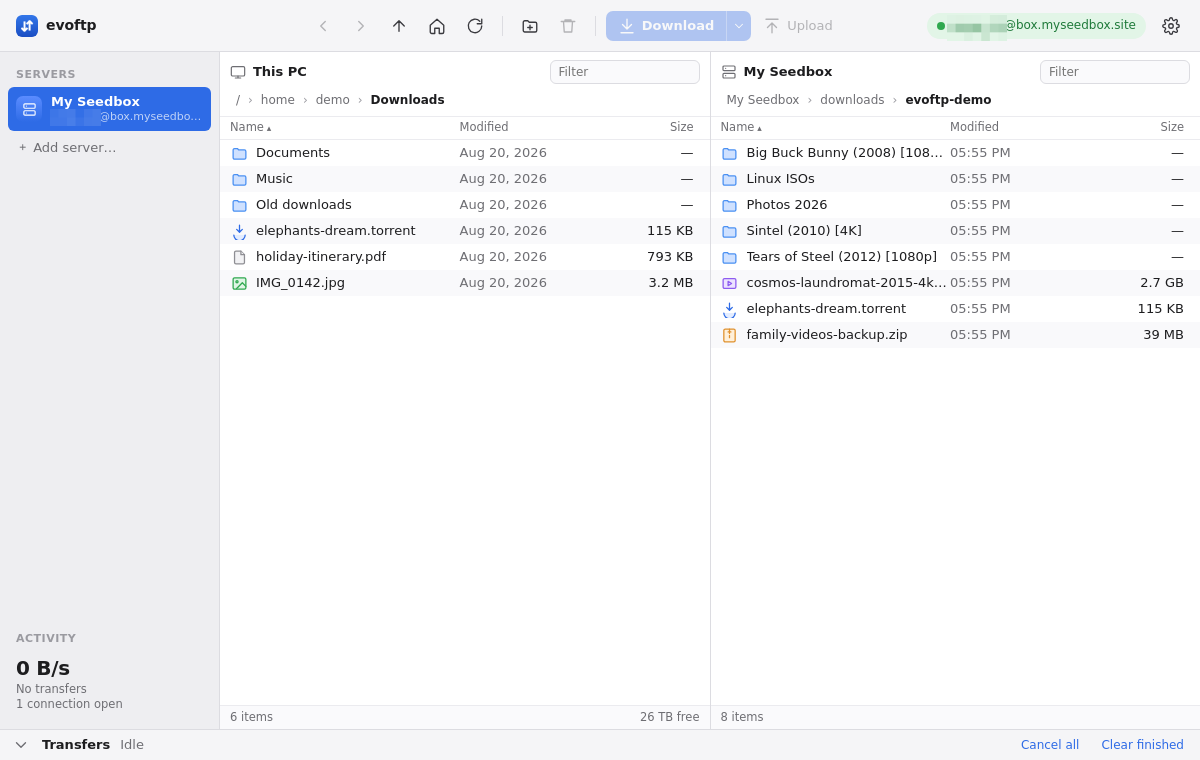Select the IMG_0142.jpg file name

pyautogui.click(x=300, y=283)
